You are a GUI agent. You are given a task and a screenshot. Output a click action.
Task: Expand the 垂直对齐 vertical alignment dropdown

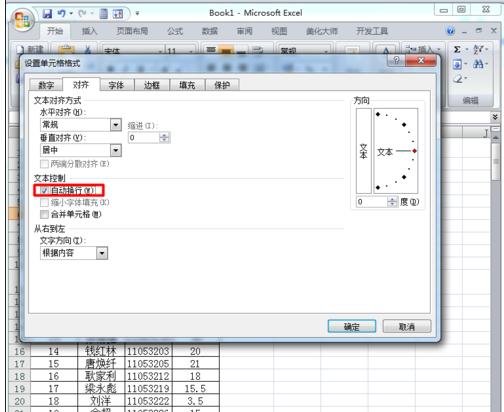point(116,150)
